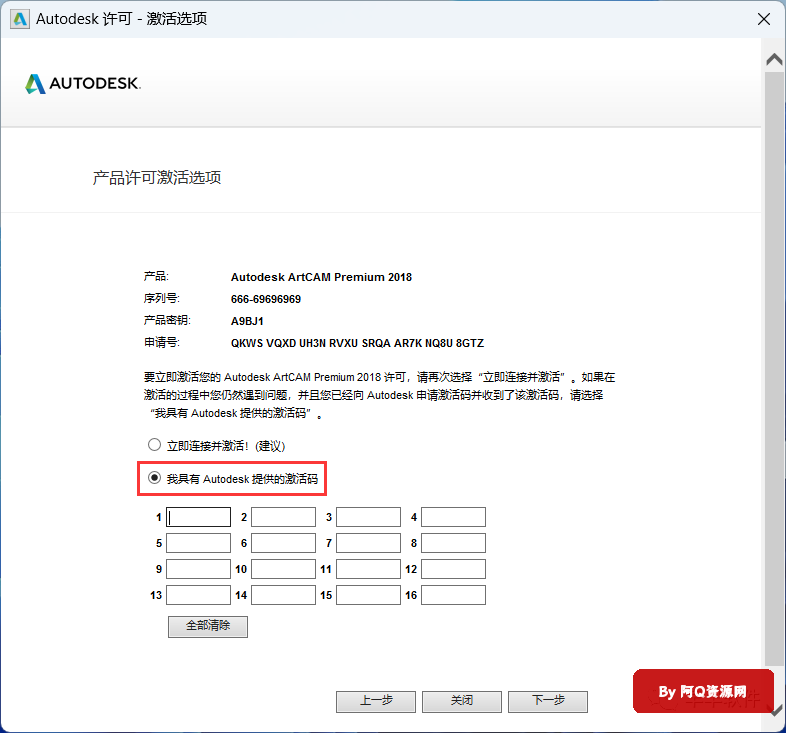Click activation code field 2
This screenshot has height=733, width=786.
[283, 517]
